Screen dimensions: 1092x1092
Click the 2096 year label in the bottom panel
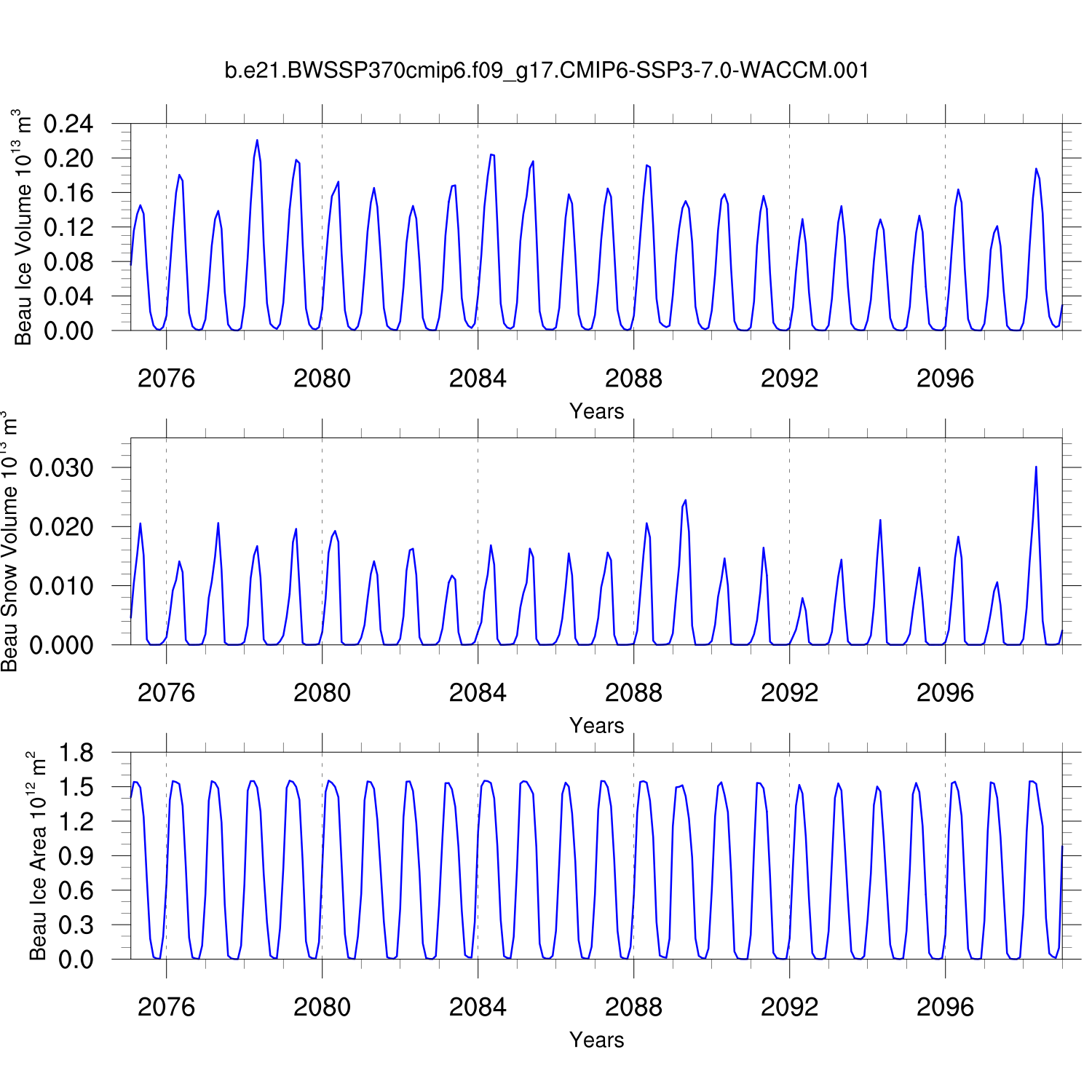pyautogui.click(x=945, y=1008)
